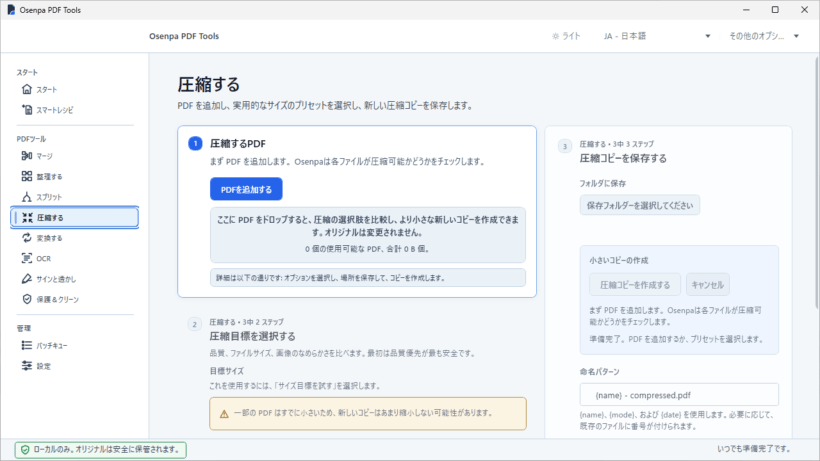Open the Settings sliders icon
The height and width of the screenshot is (461, 820).
(27, 366)
